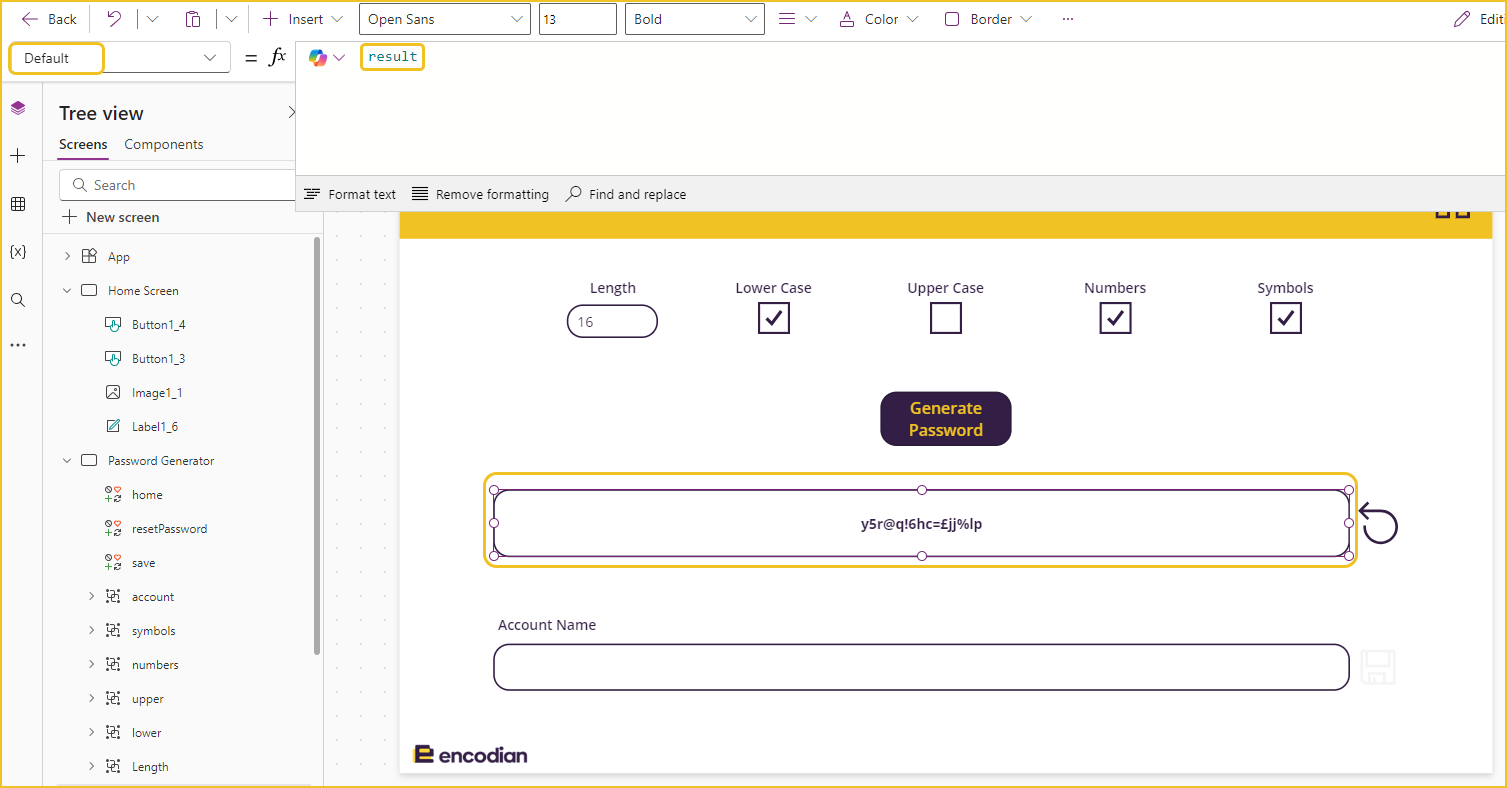This screenshot has width=1507, height=788.
Task: Click the Account Name input field
Action: [x=921, y=667]
